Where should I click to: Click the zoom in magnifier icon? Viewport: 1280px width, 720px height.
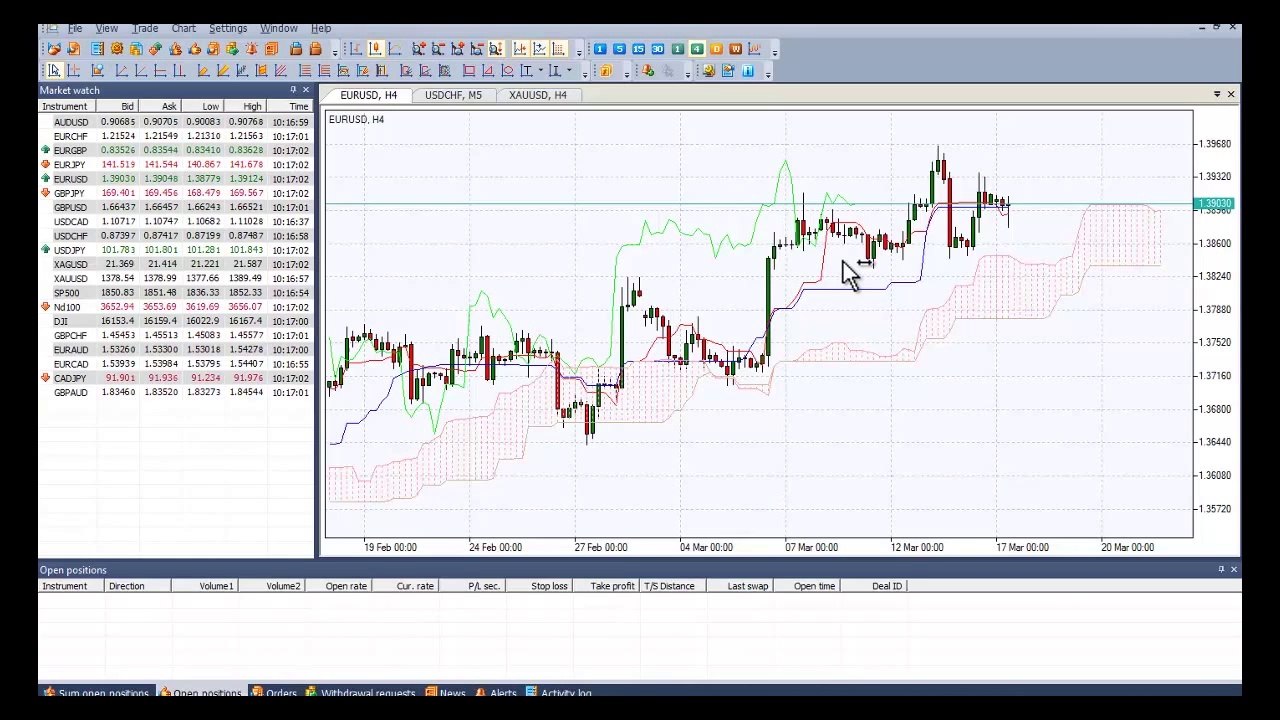[418, 49]
